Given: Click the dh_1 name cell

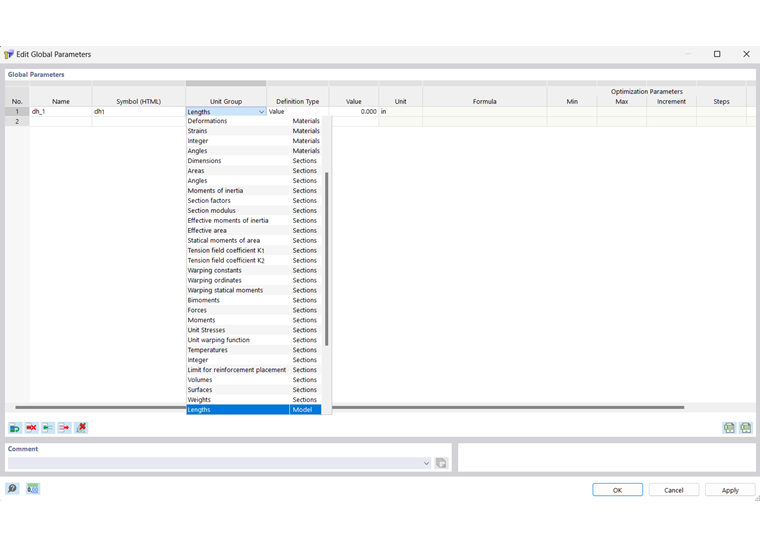Looking at the screenshot, I should point(61,111).
